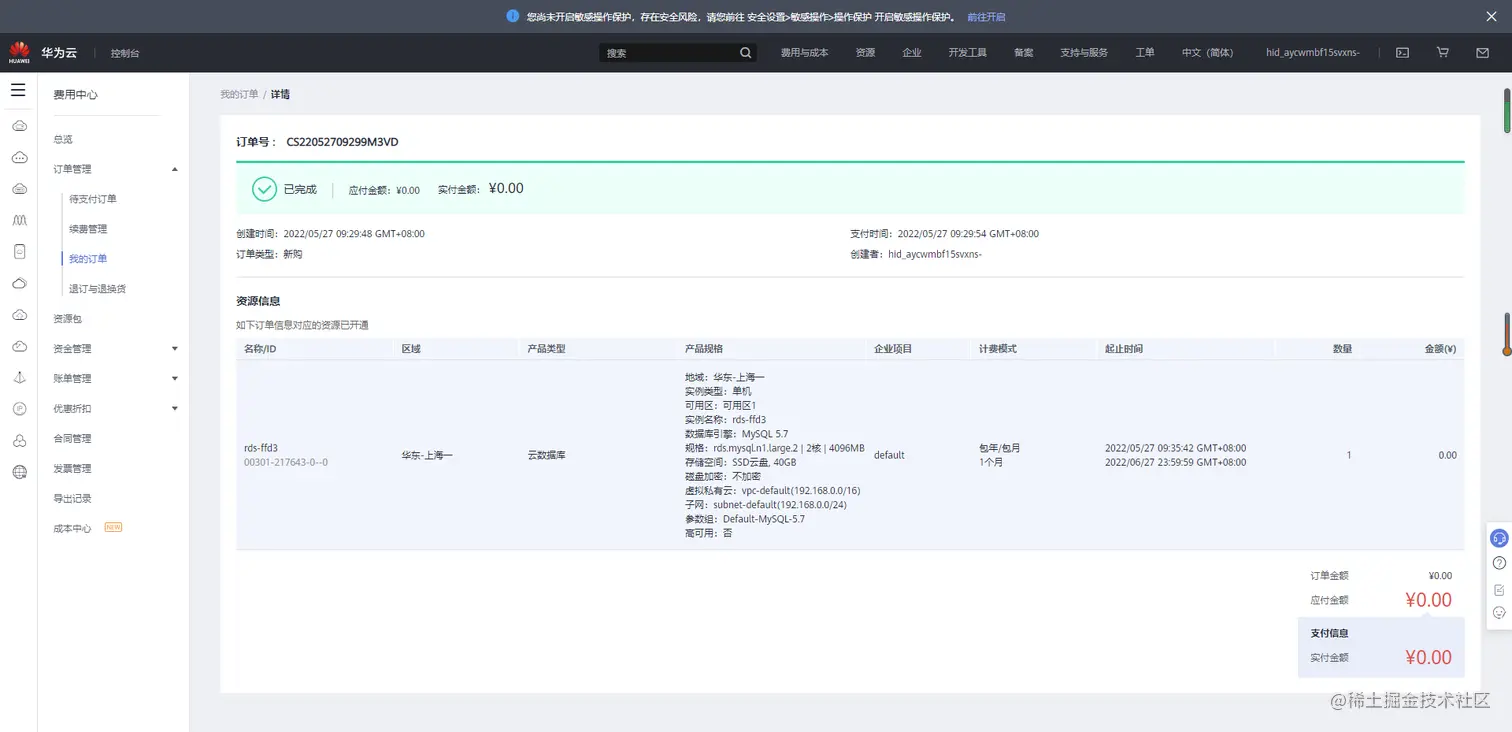Viewport: 1512px width, 732px height.
Task: Open 退订与退换货 in the sidebar
Action: click(x=98, y=289)
